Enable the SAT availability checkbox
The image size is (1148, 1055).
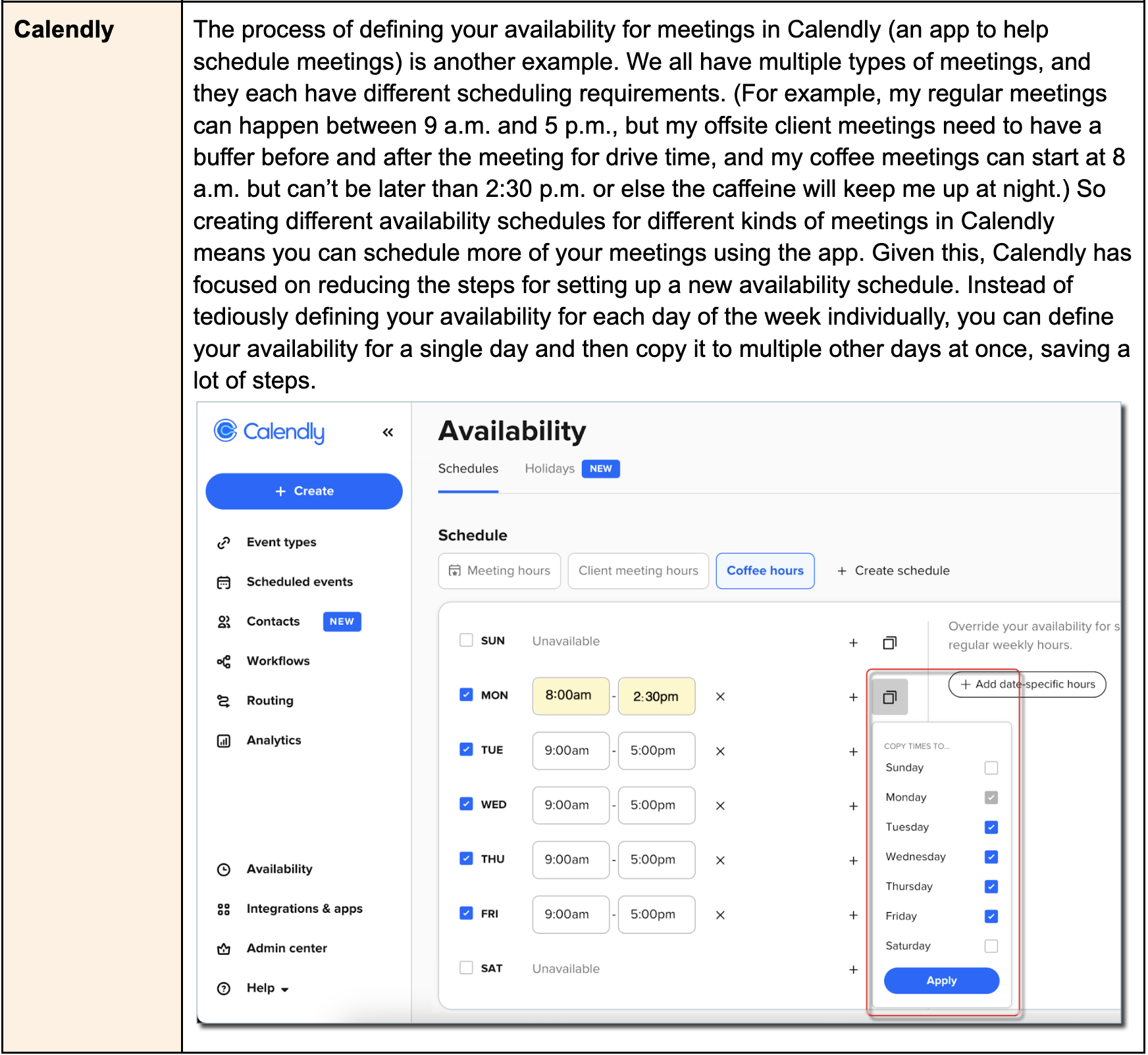point(466,968)
